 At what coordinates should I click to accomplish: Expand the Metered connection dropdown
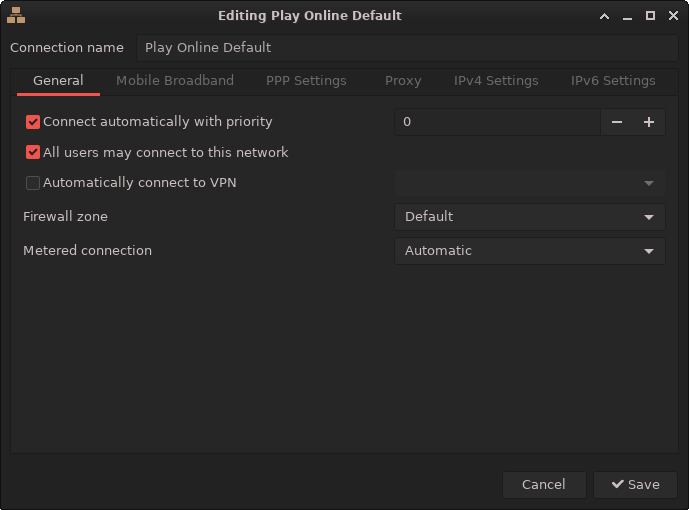(x=529, y=251)
